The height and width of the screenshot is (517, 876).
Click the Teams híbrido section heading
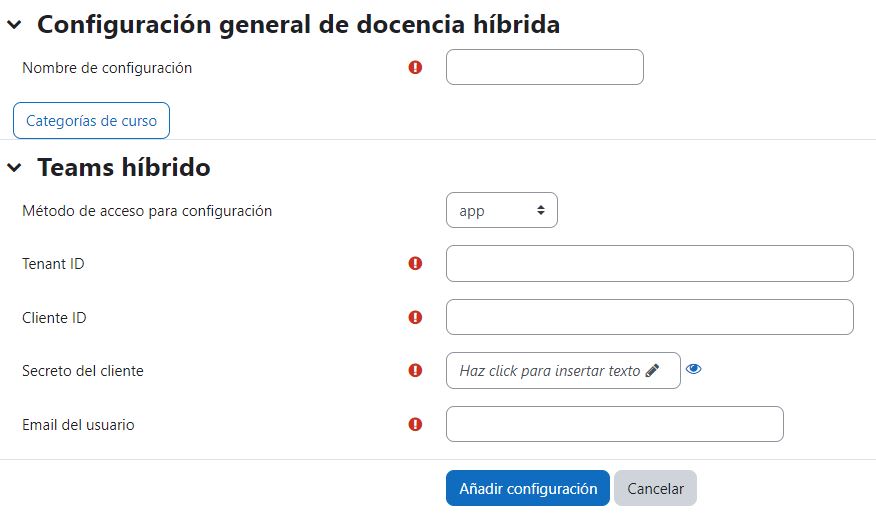point(123,167)
